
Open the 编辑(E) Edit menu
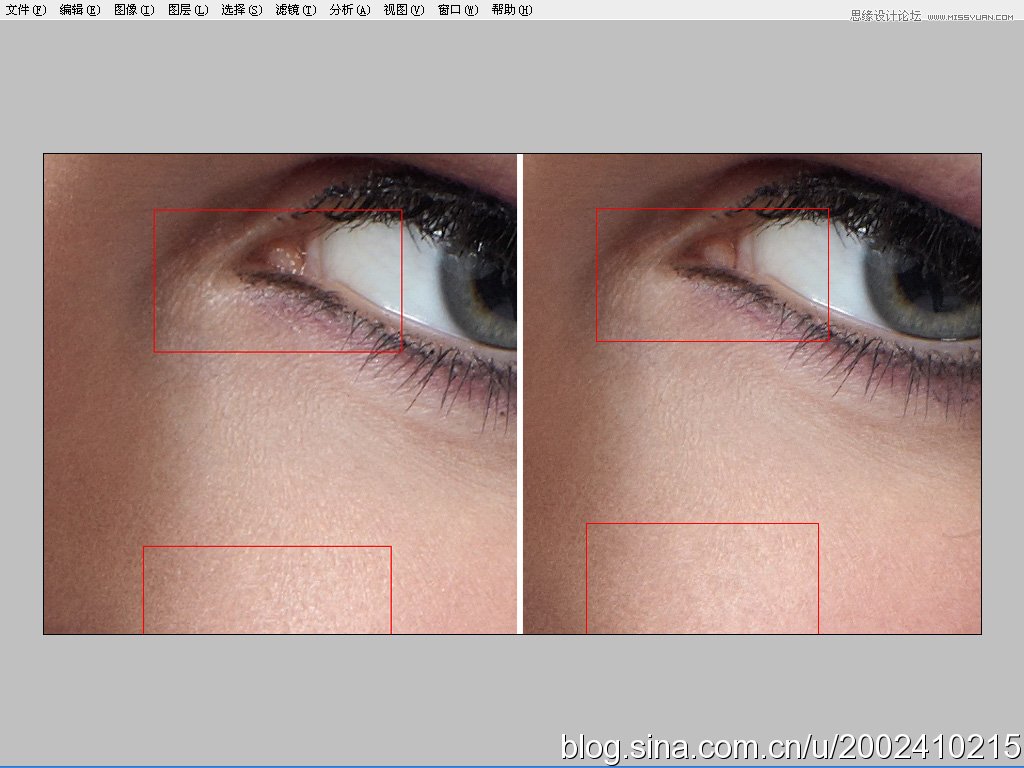(80, 10)
